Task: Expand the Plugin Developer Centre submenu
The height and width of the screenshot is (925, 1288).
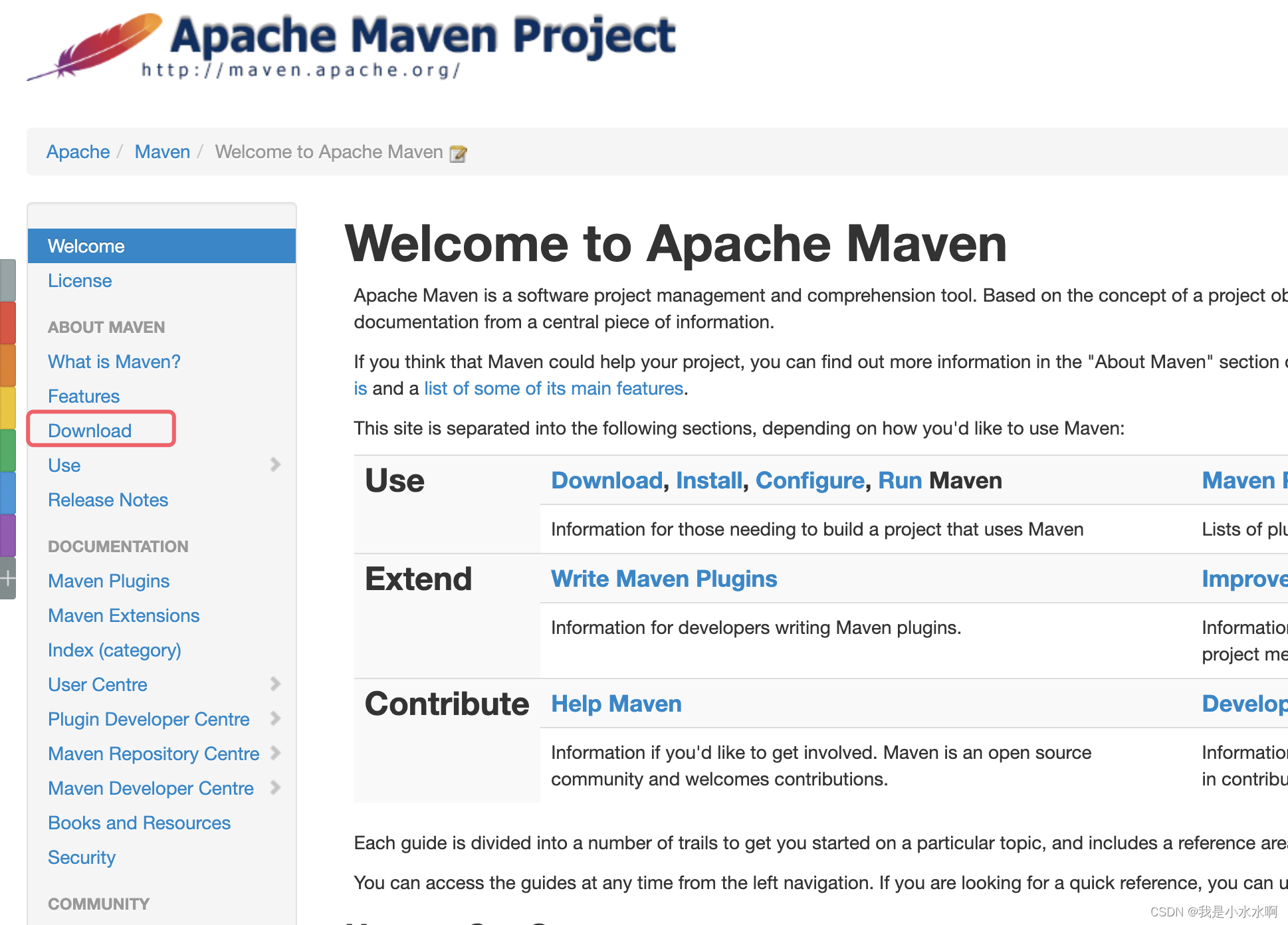Action: (x=276, y=718)
